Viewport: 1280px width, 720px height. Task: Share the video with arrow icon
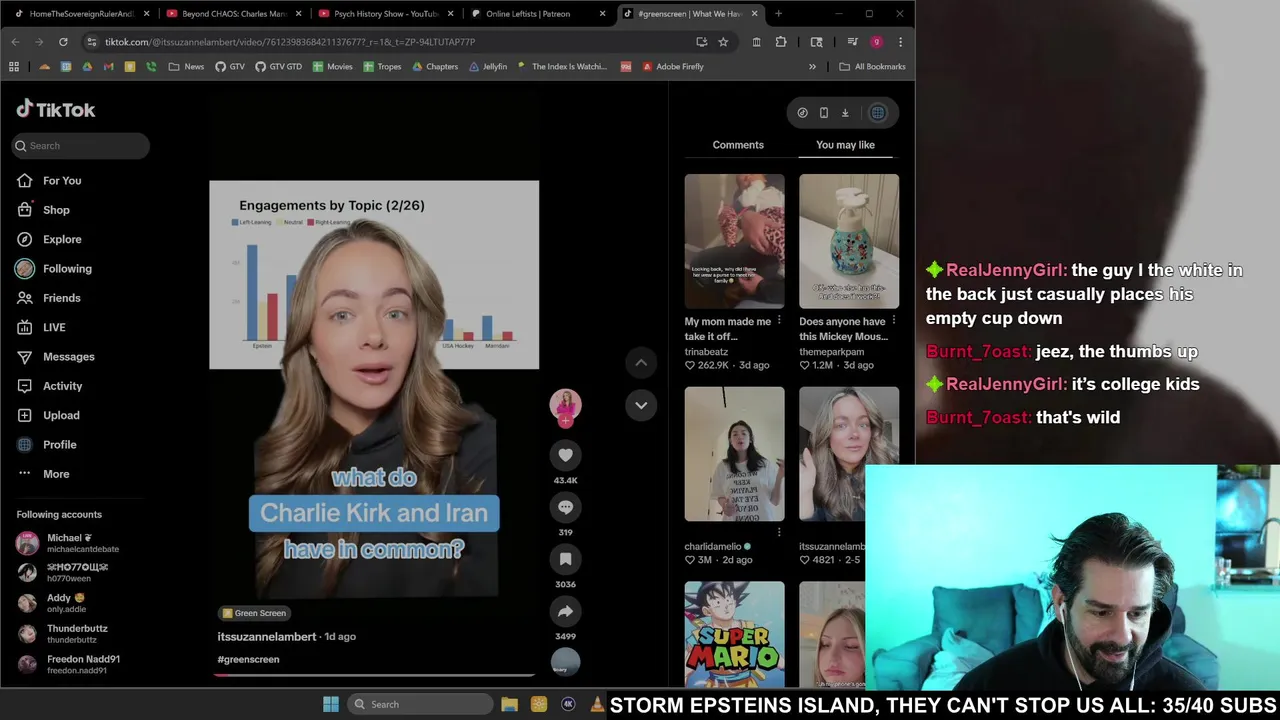click(565, 611)
